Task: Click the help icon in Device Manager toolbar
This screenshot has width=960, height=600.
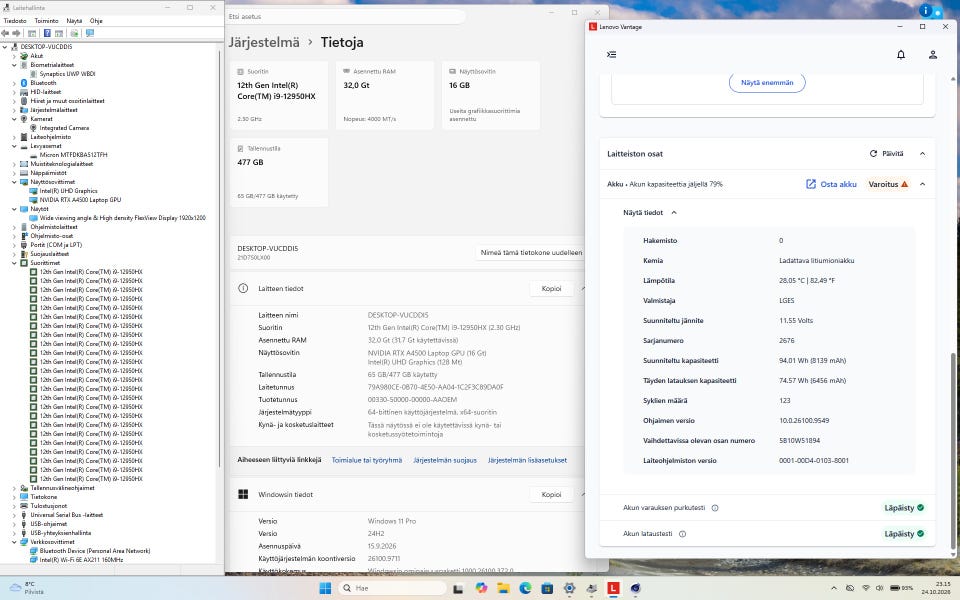Action: (47, 33)
